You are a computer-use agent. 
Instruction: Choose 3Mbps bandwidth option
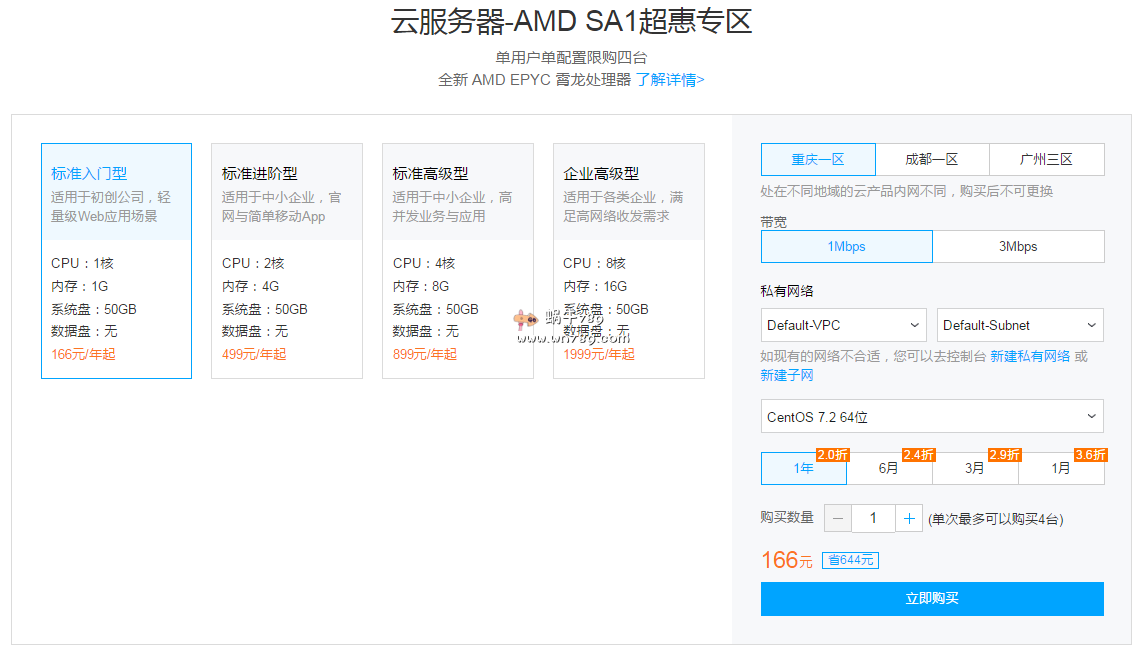point(1018,247)
